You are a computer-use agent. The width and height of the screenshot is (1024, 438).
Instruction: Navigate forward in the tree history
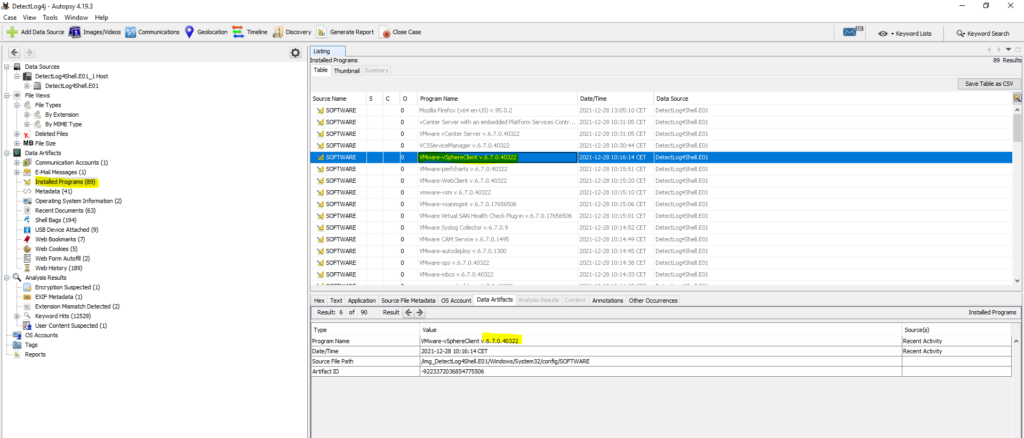[x=29, y=53]
